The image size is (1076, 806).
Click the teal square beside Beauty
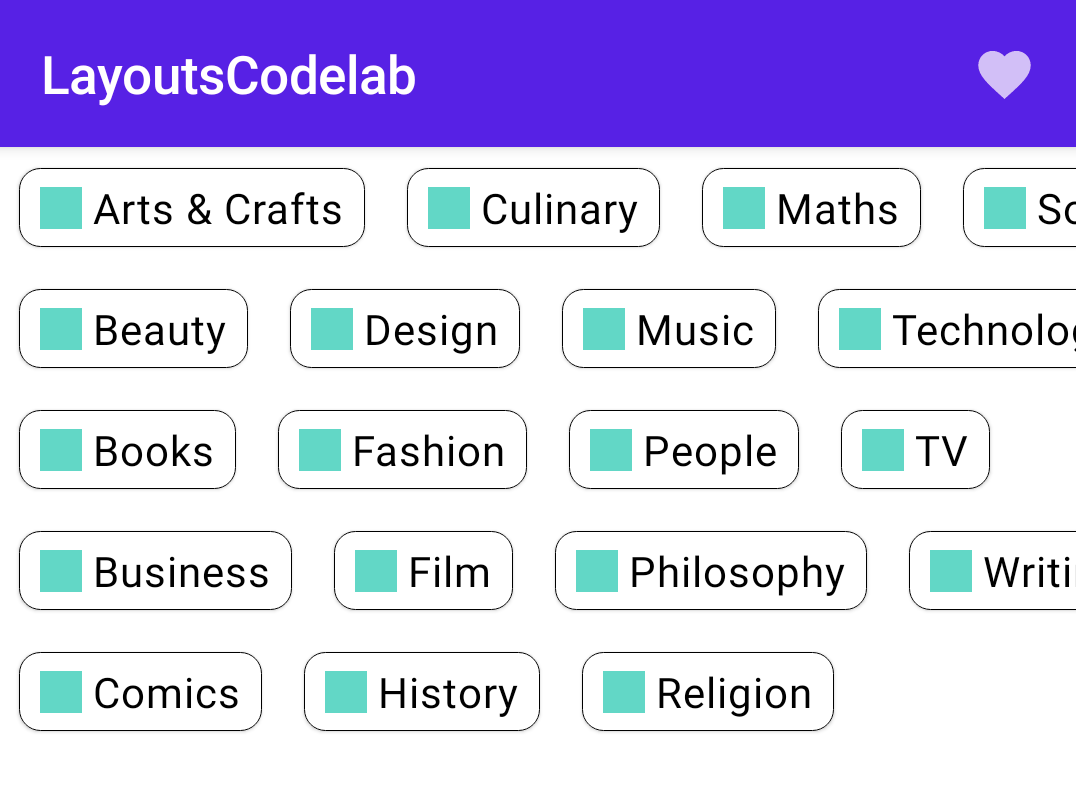pyautogui.click(x=61, y=329)
